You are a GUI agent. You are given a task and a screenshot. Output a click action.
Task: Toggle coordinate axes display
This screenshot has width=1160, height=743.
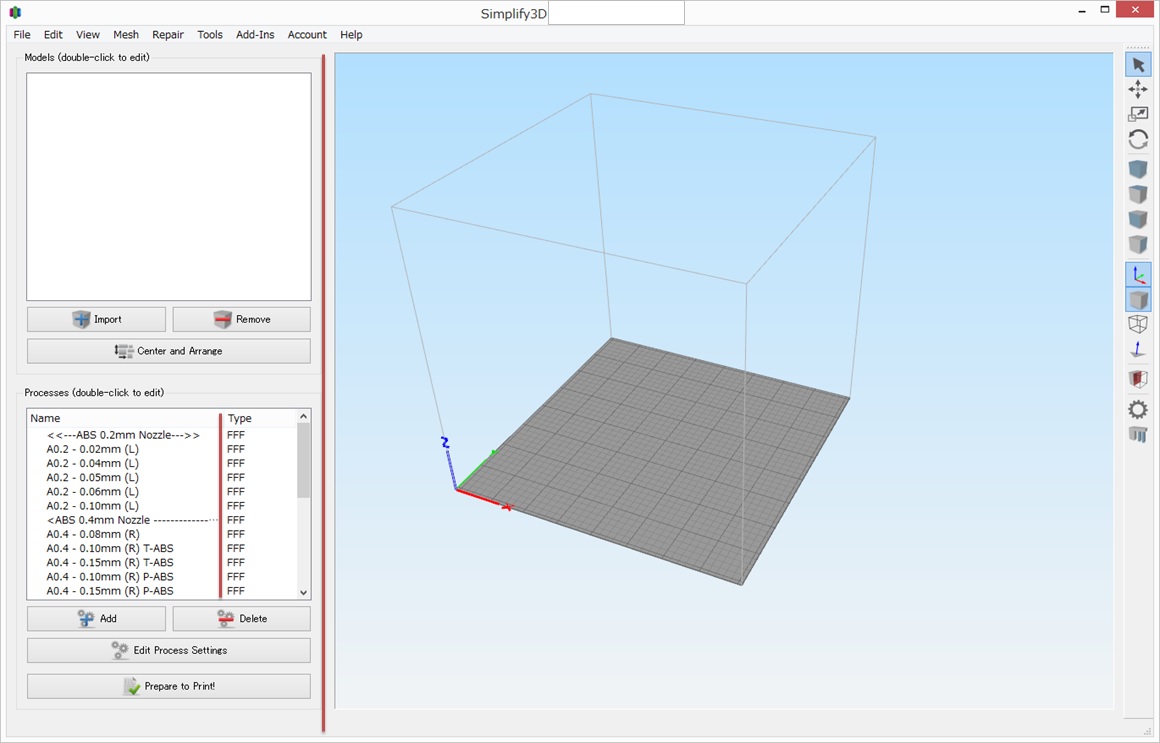point(1138,275)
